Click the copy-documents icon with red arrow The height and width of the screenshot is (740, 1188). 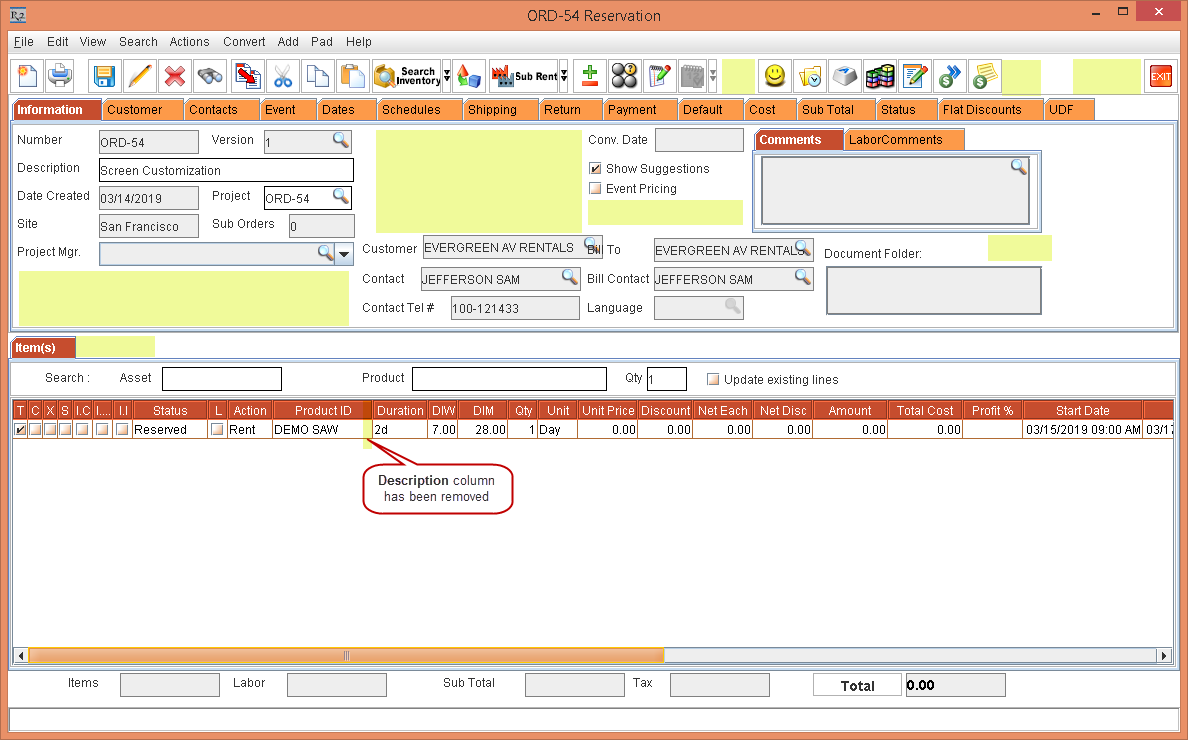[x=248, y=76]
